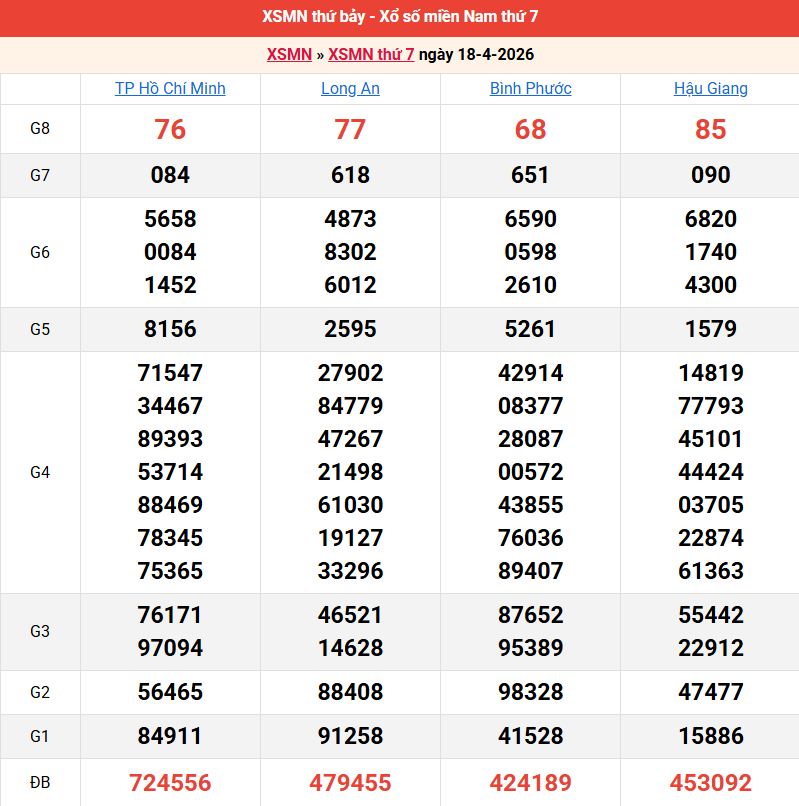
Task: Click Long An special prize 479455
Action: pos(350,782)
